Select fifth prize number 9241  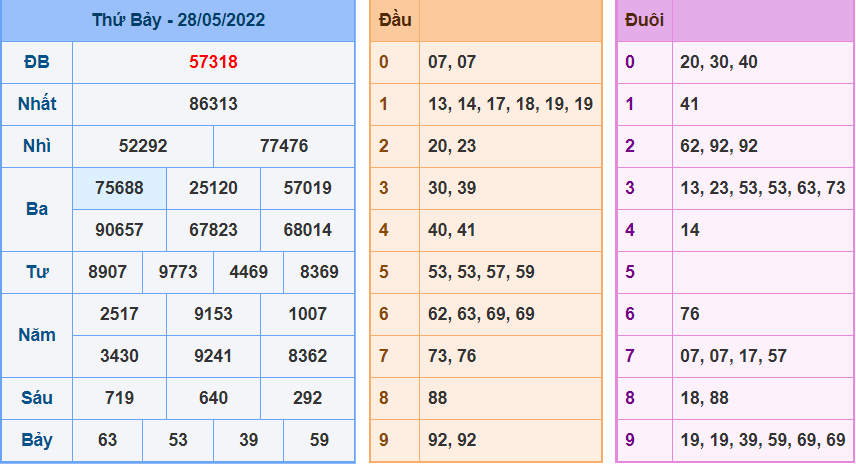(x=213, y=356)
